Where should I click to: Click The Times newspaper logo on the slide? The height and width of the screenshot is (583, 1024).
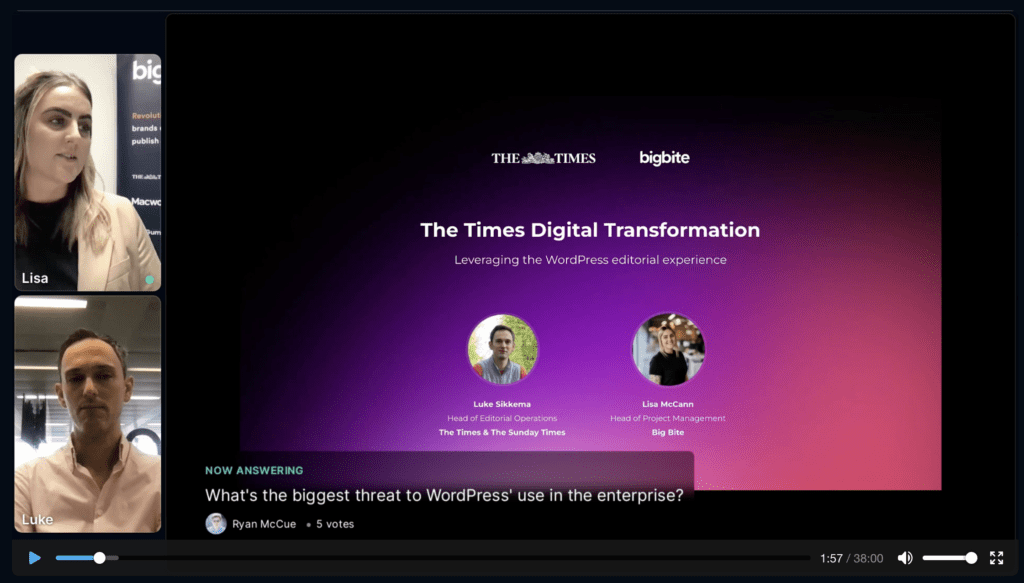pyautogui.click(x=543, y=157)
